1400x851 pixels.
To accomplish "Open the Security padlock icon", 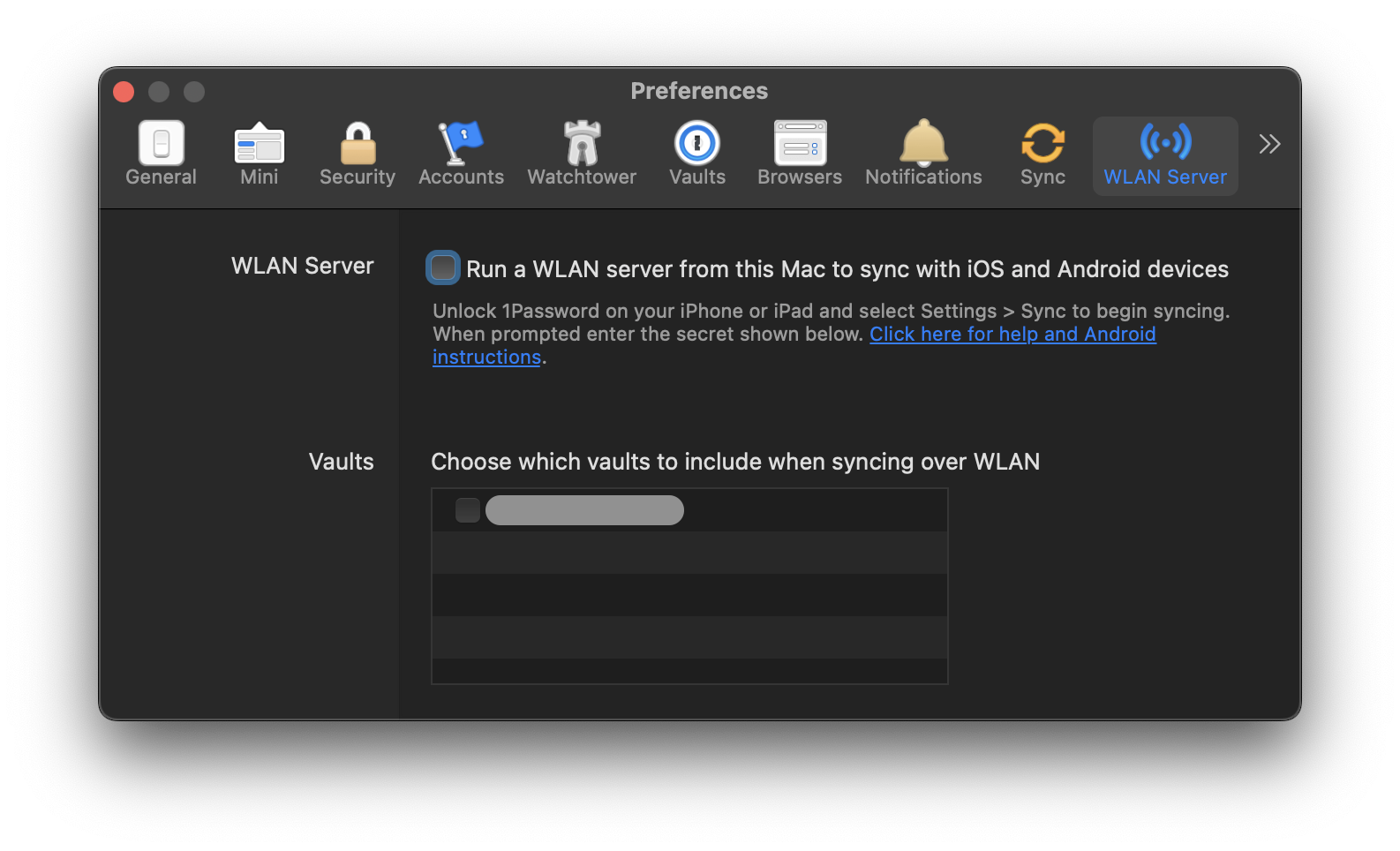I will 358,143.
